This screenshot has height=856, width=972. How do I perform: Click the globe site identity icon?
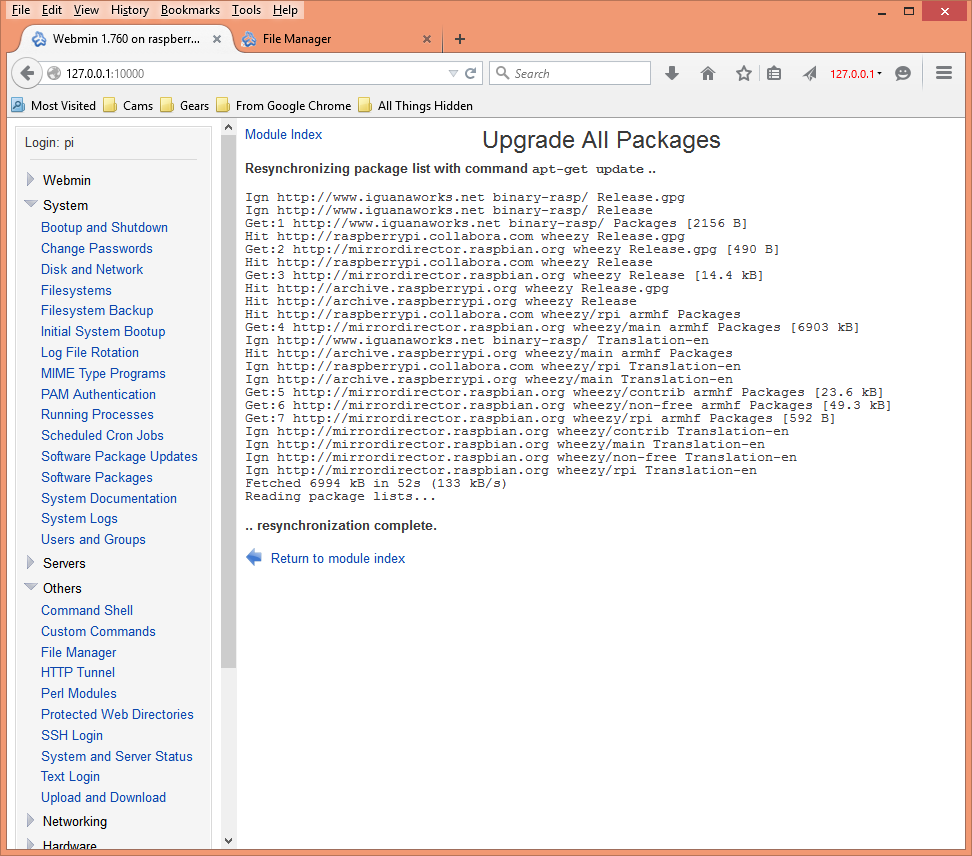tap(54, 73)
